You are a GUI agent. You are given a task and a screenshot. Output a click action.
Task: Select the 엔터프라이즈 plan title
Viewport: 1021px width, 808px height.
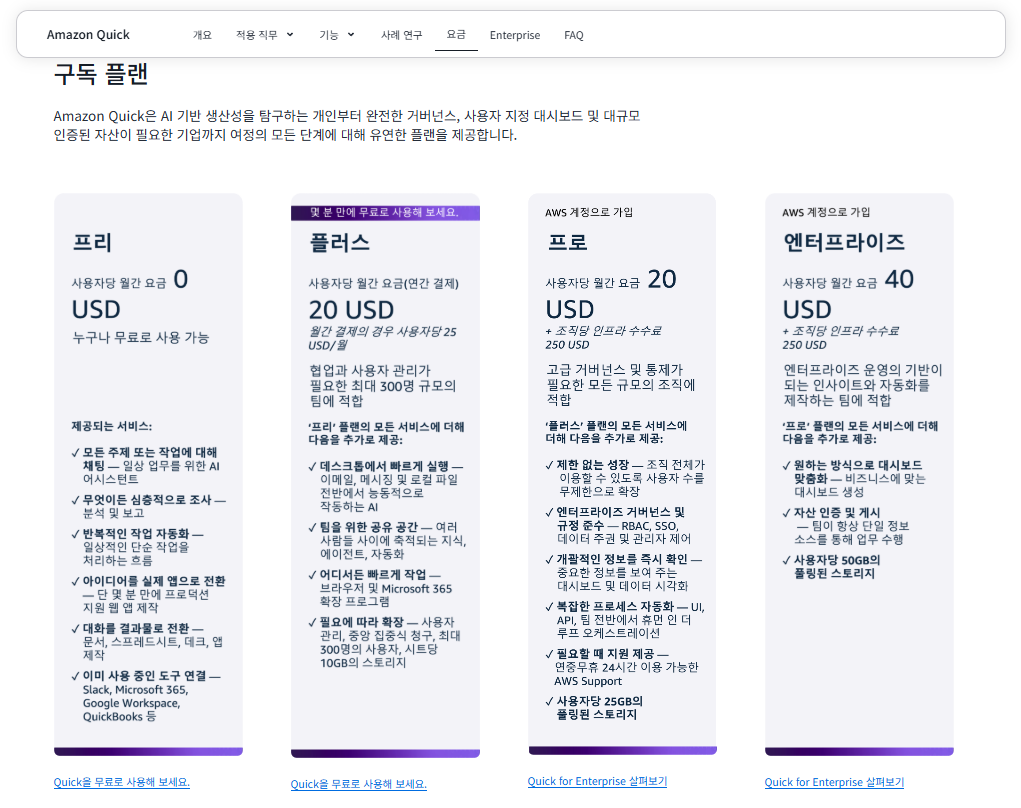[844, 242]
